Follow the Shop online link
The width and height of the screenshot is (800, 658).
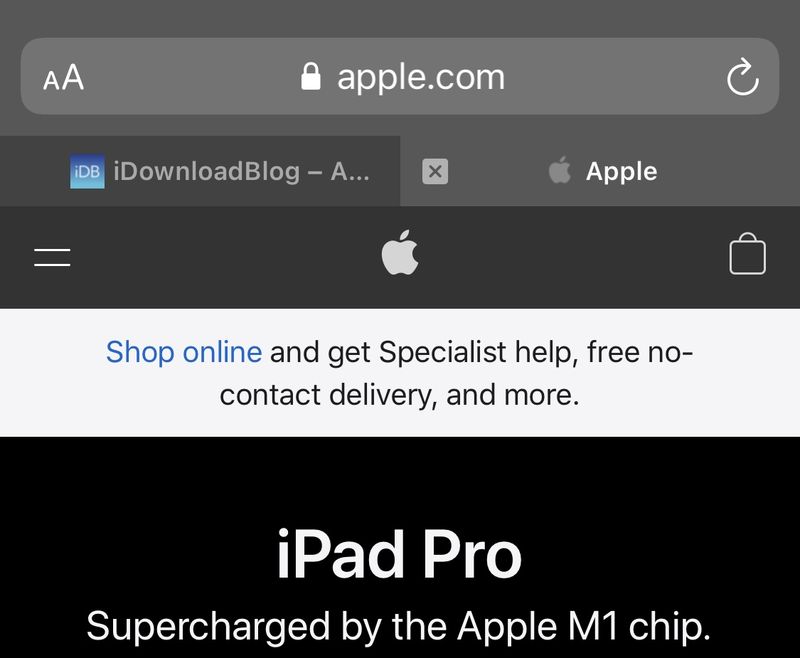(184, 352)
